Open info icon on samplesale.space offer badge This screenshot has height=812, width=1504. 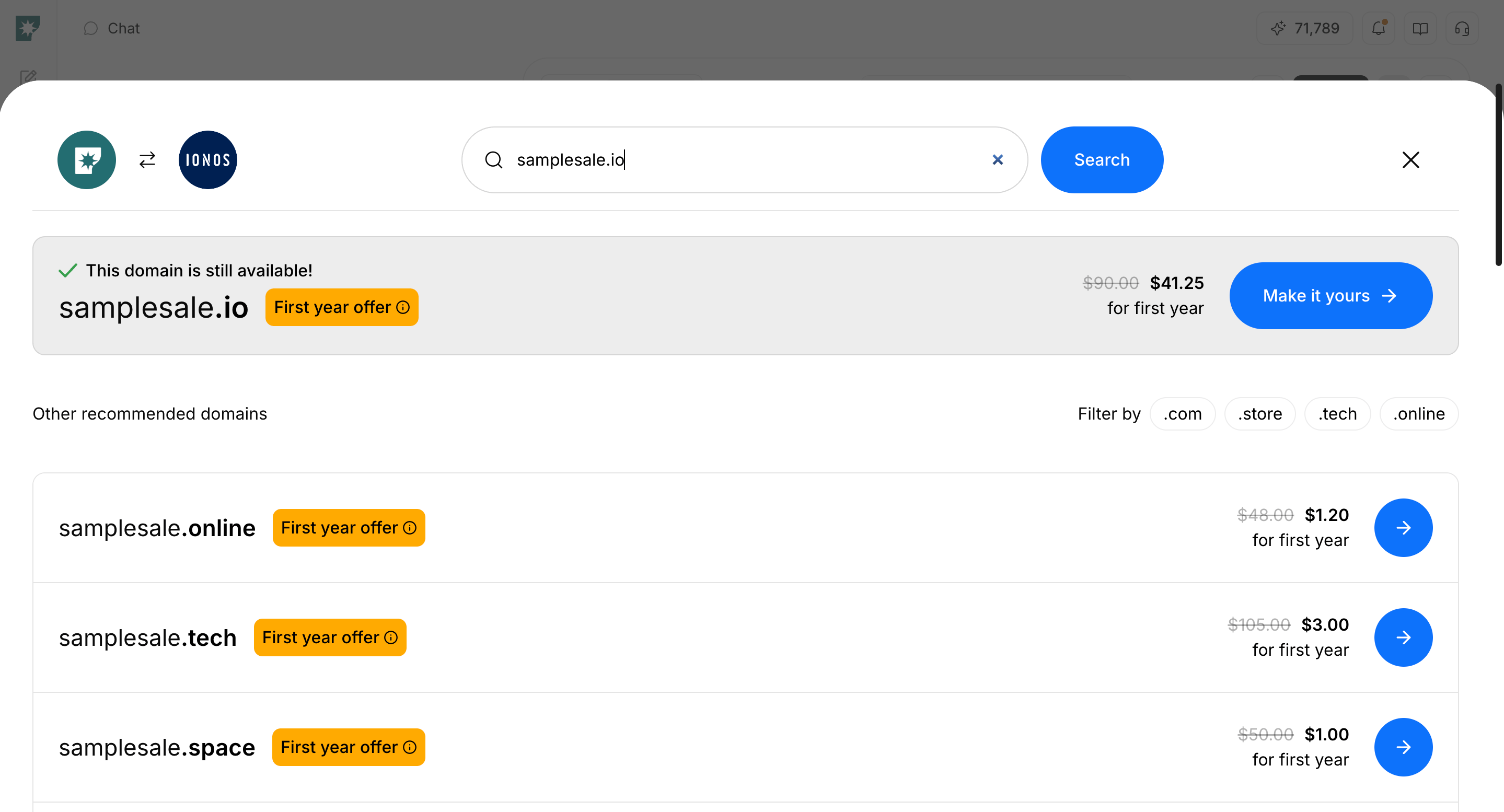(410, 747)
